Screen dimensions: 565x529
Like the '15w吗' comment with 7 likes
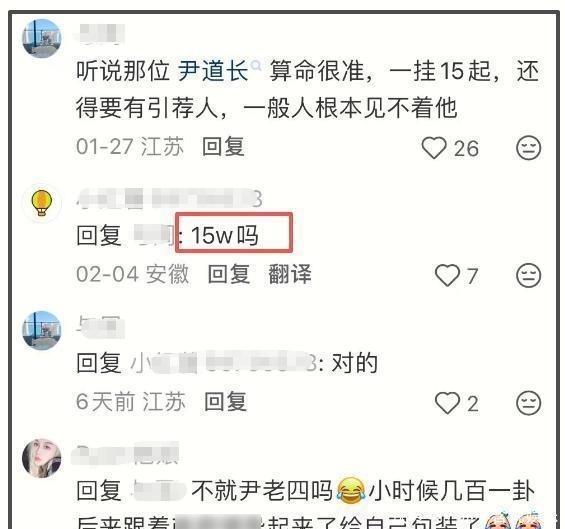pos(447,275)
